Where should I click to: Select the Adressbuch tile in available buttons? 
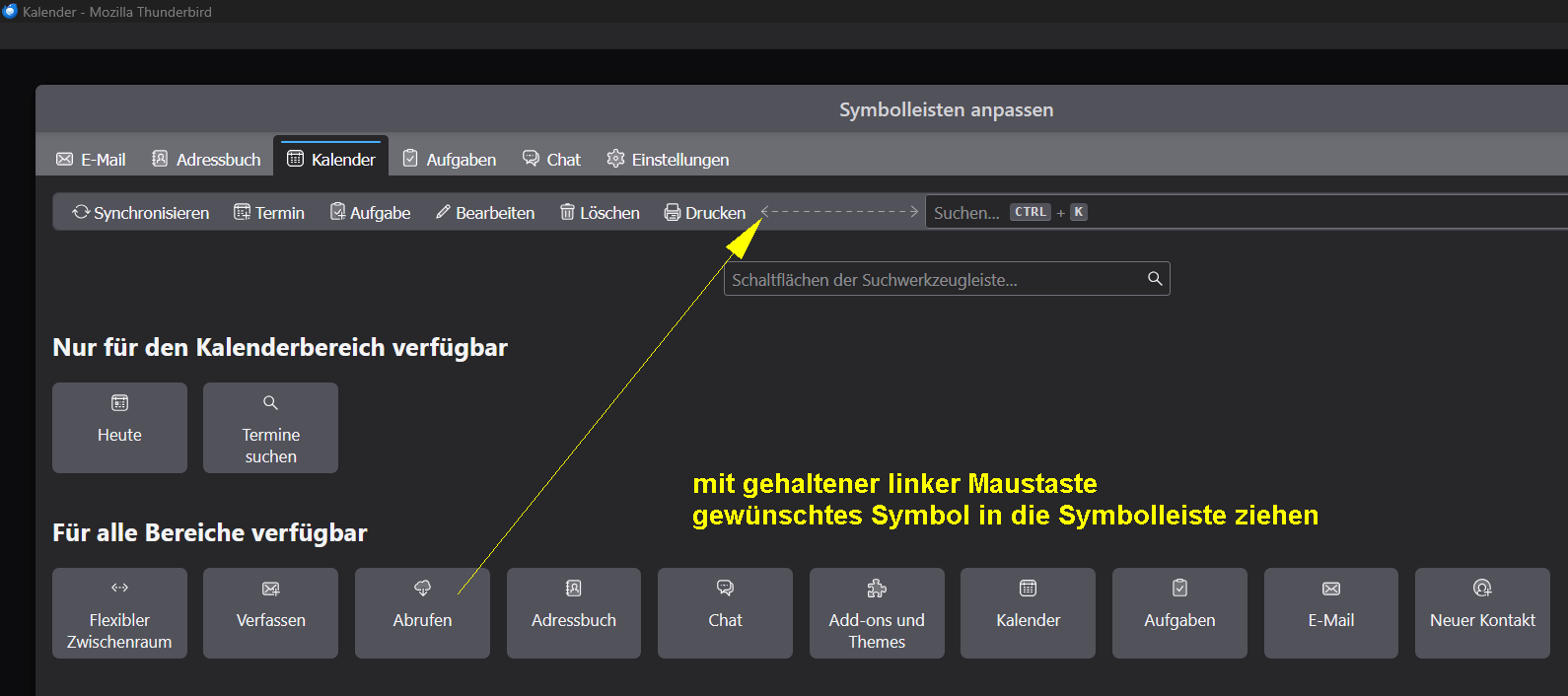click(574, 613)
